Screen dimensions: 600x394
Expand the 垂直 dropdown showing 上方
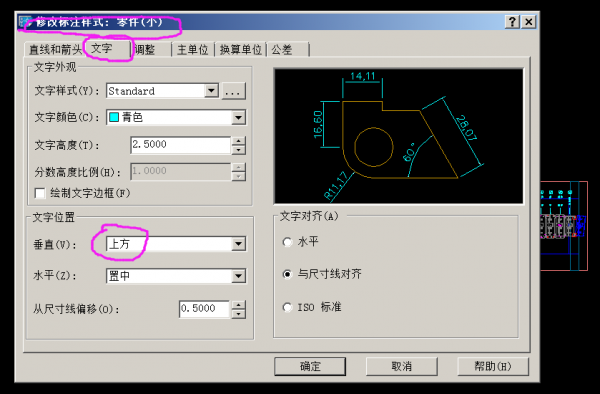[238, 244]
